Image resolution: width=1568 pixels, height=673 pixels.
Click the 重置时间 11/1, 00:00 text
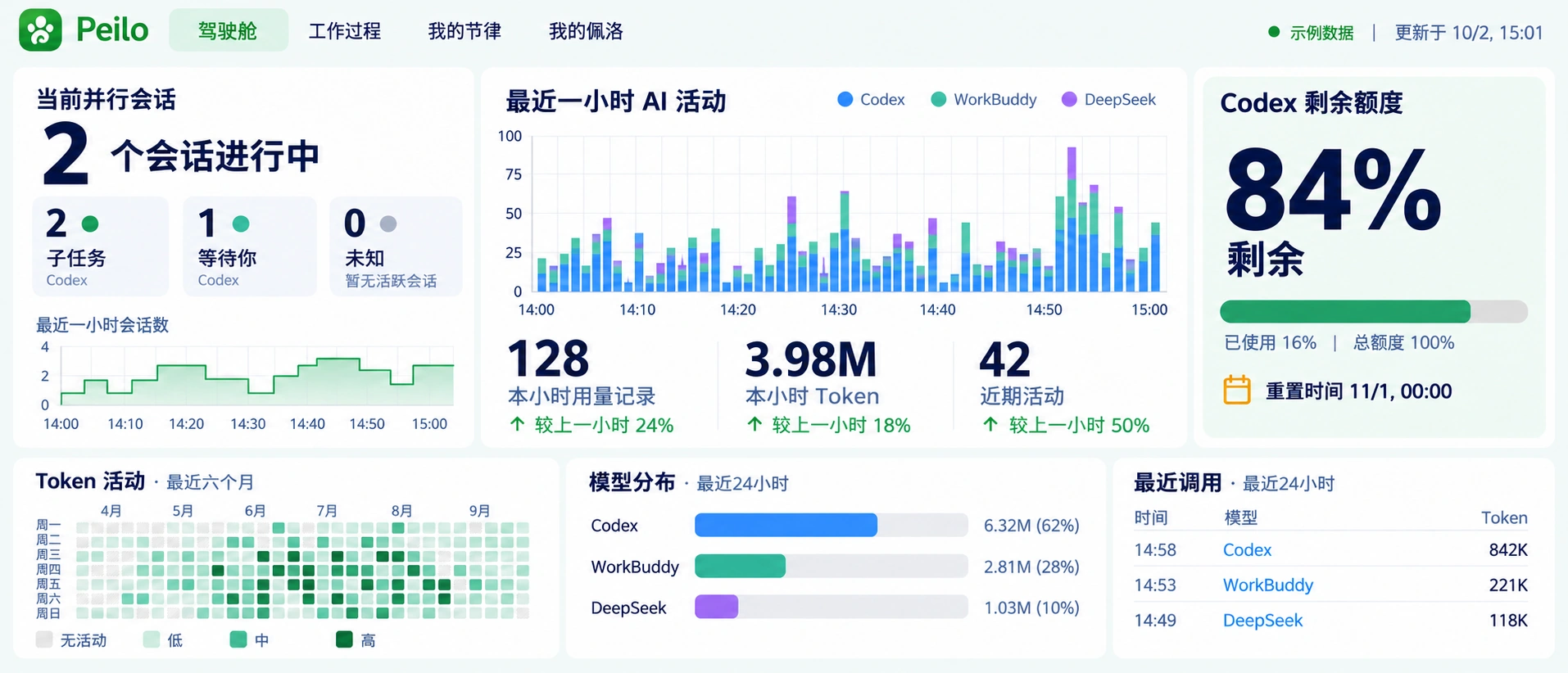point(1359,391)
